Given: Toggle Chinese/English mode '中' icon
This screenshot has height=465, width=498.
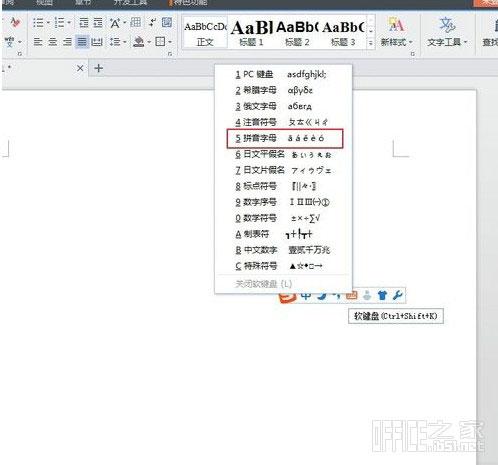Looking at the screenshot, I should (306, 296).
